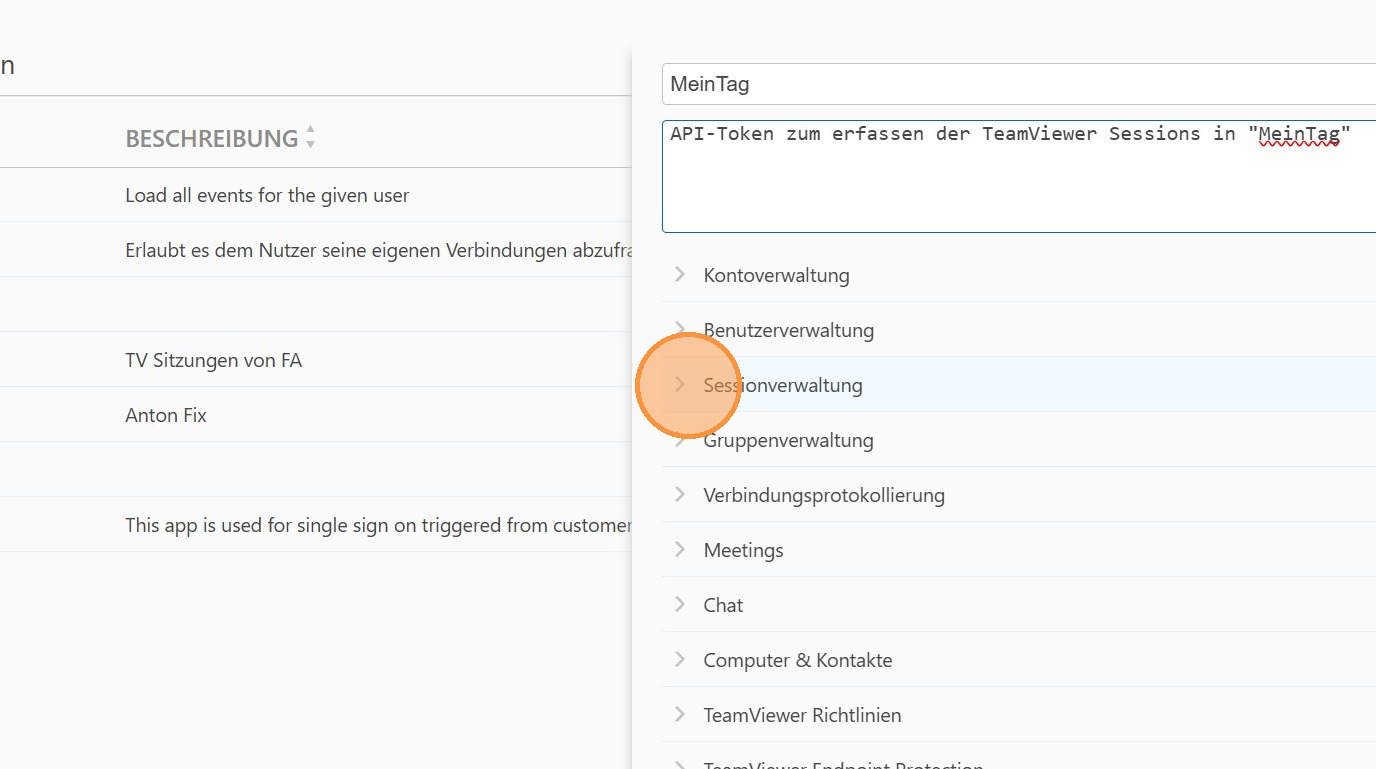
Task: Click the chevron beside Computer & Kontakte
Action: 680,659
